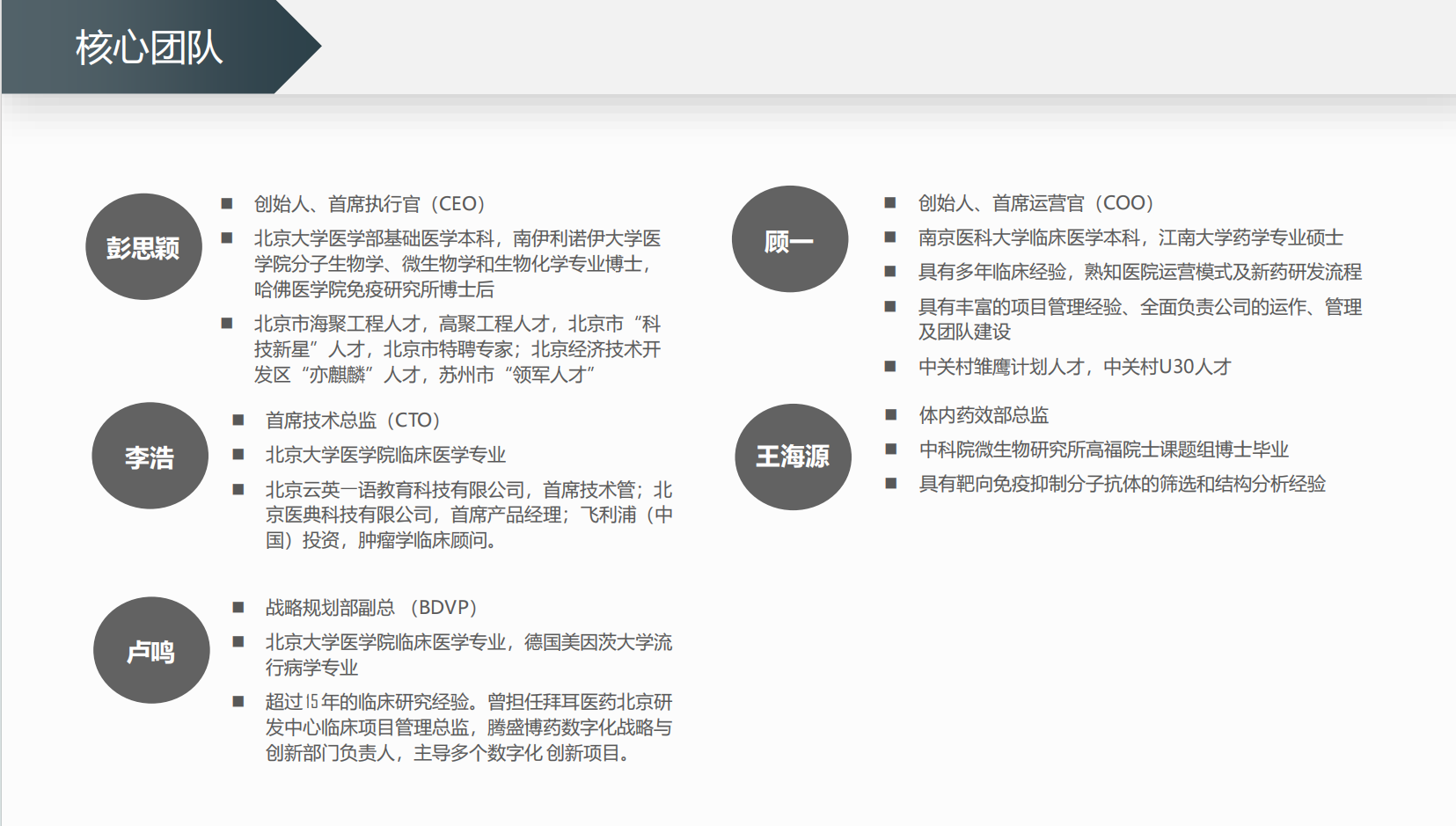The width and height of the screenshot is (1456, 826).
Task: Select the 李浩 name circle
Action: pos(150,457)
